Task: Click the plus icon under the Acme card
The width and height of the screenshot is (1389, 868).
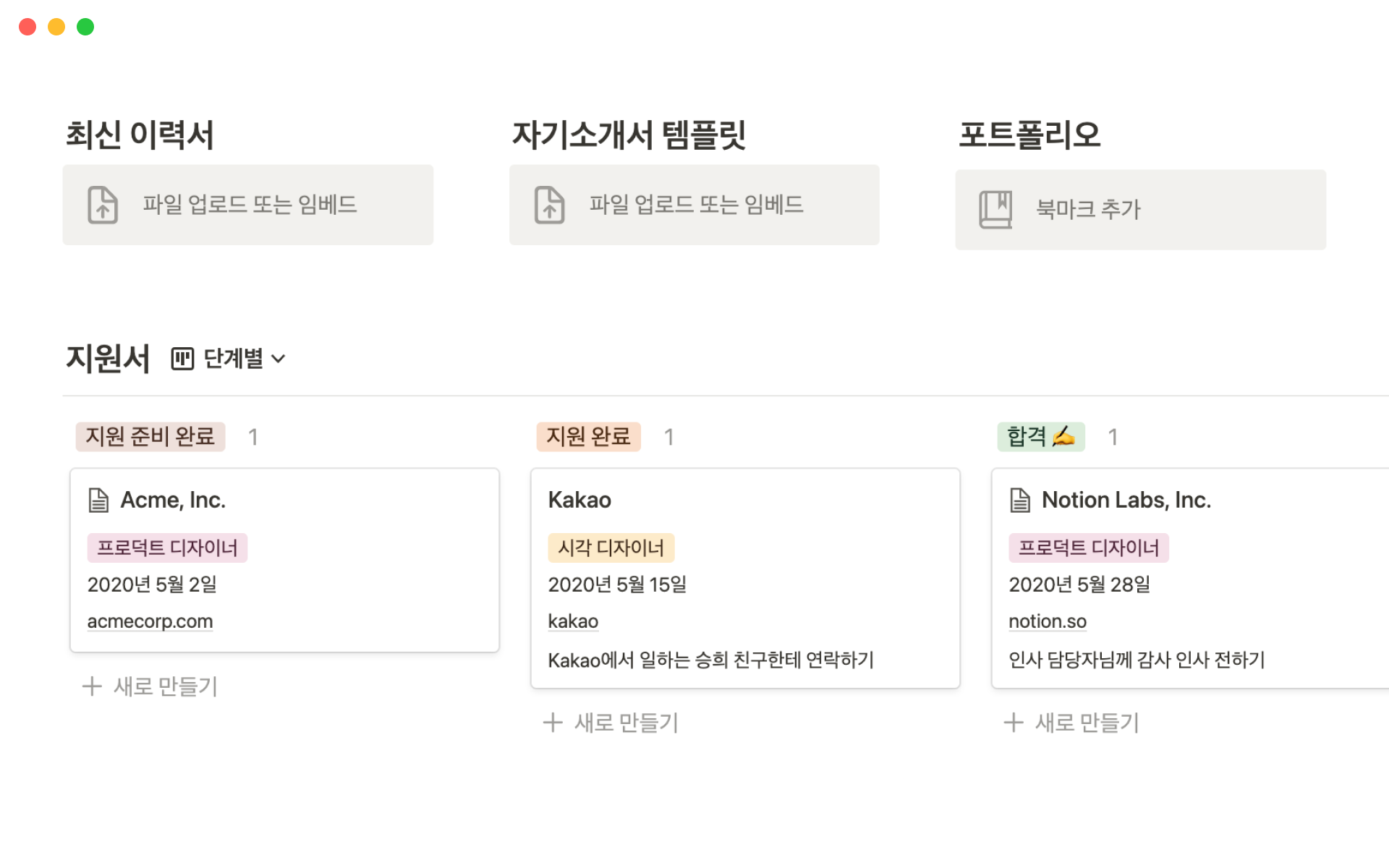Action: [92, 686]
